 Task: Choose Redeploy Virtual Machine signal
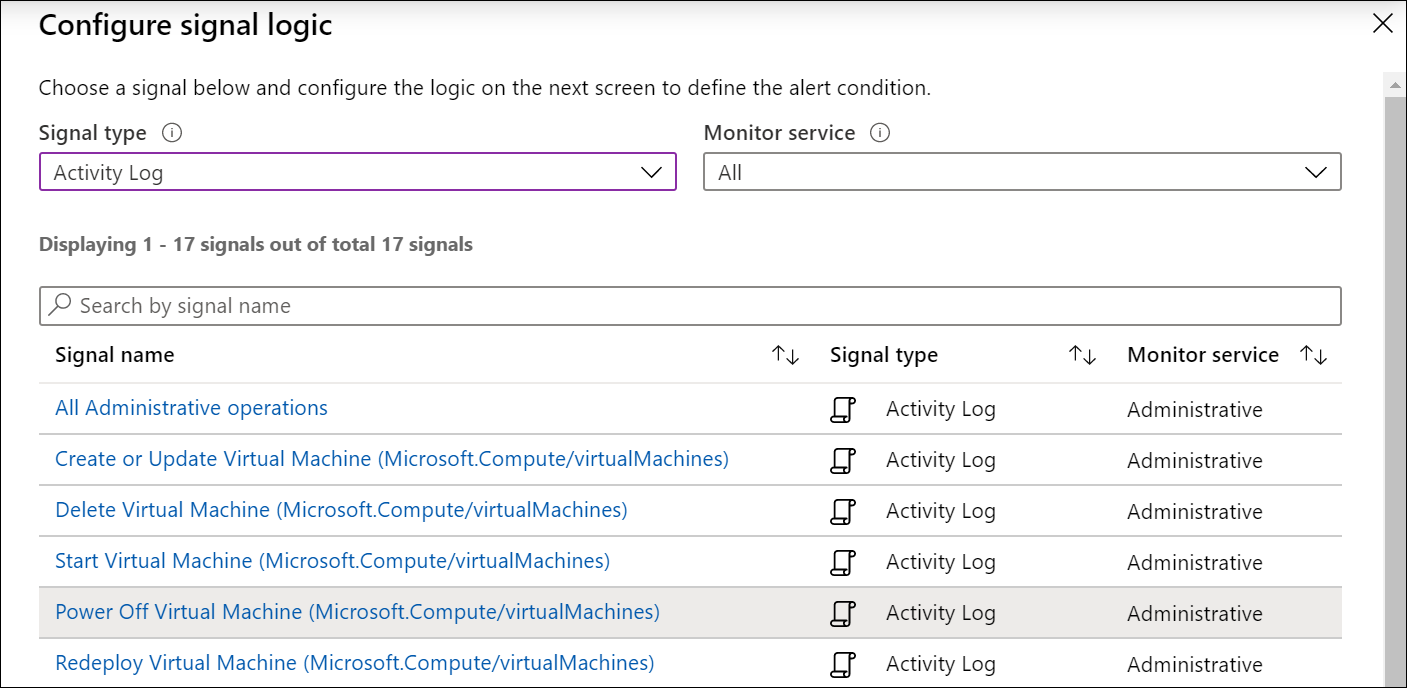tap(354, 663)
